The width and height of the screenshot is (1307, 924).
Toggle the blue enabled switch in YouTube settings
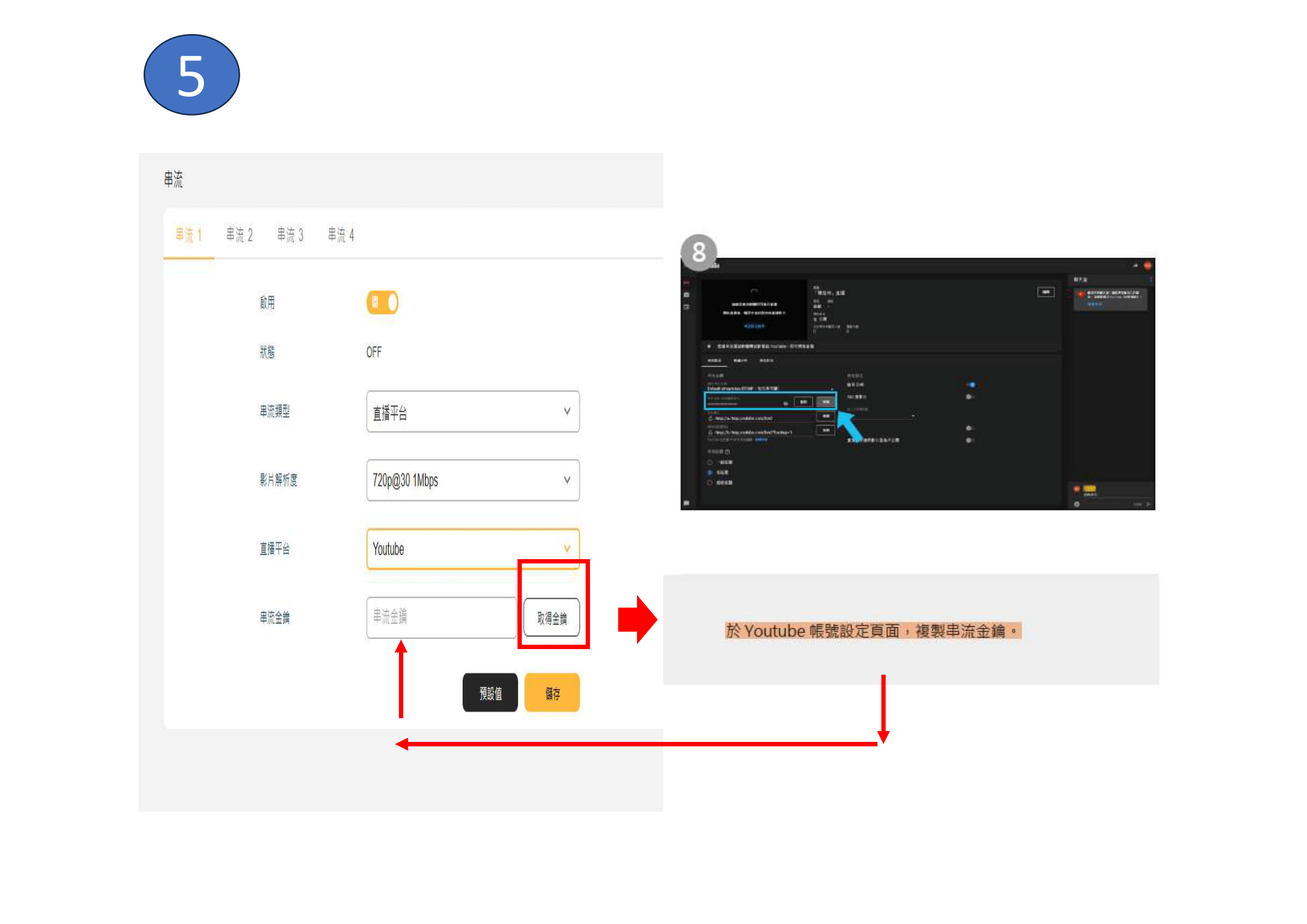tap(971, 384)
